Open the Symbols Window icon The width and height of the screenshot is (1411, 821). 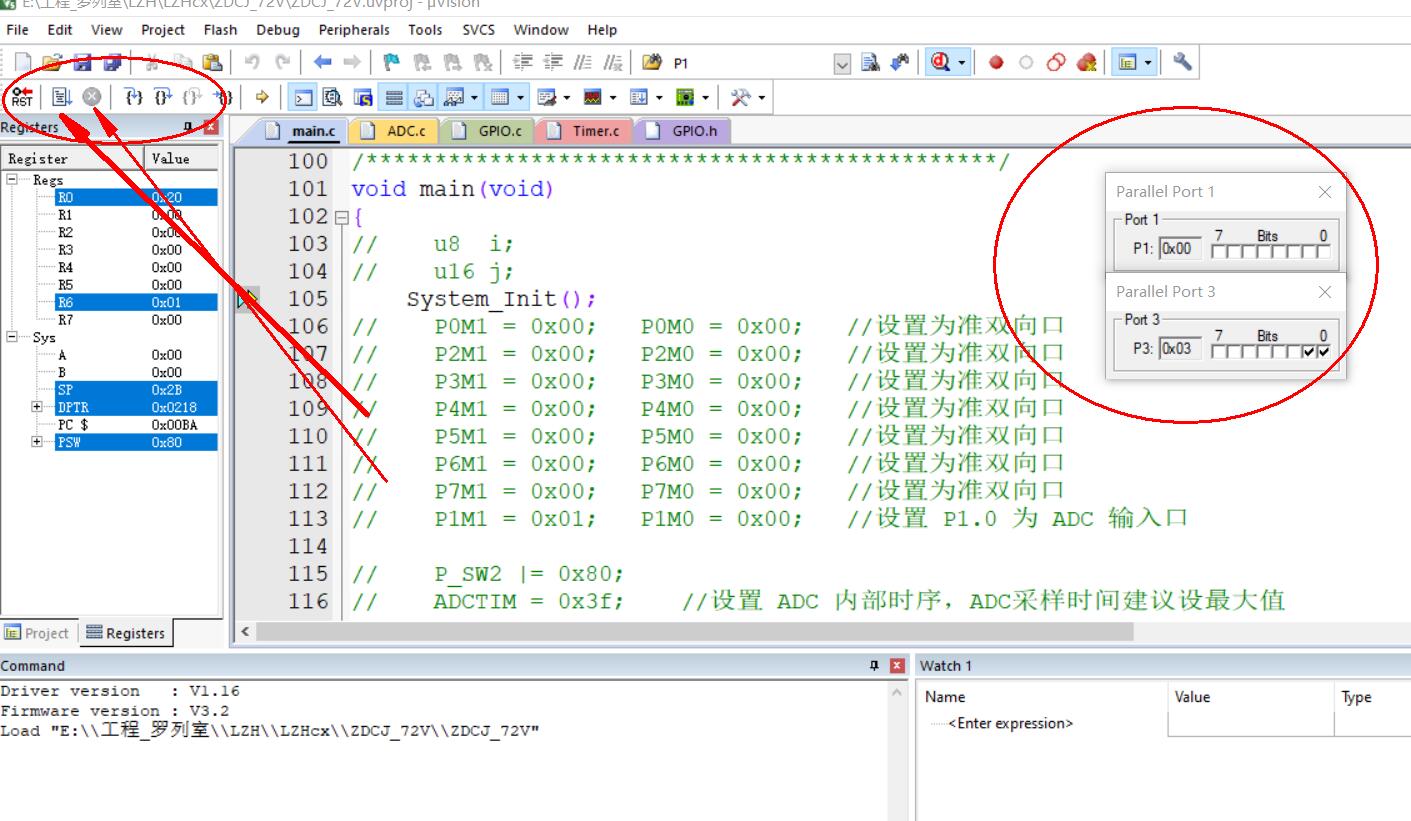[364, 97]
